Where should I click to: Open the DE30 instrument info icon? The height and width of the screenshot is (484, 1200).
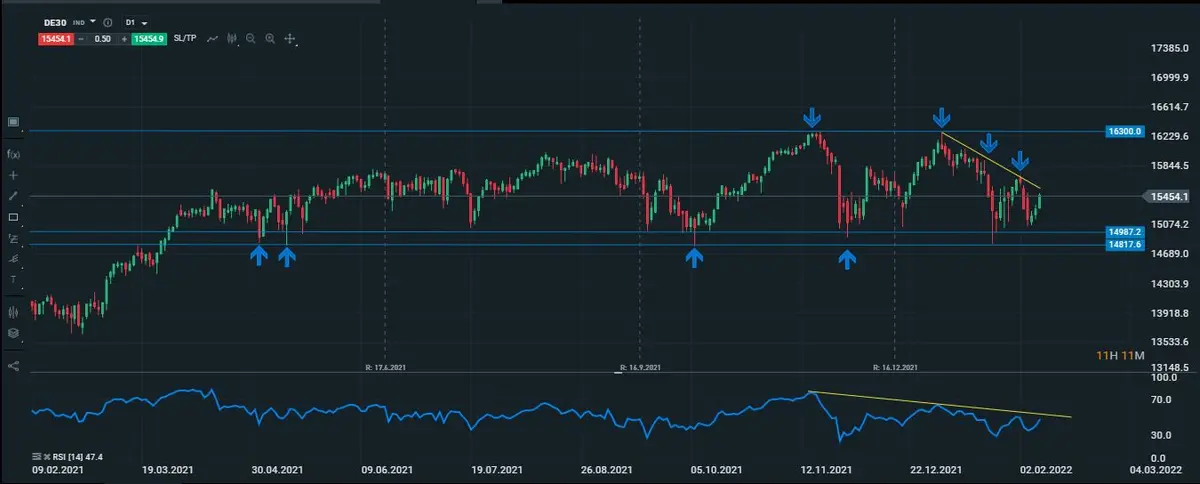pos(108,21)
